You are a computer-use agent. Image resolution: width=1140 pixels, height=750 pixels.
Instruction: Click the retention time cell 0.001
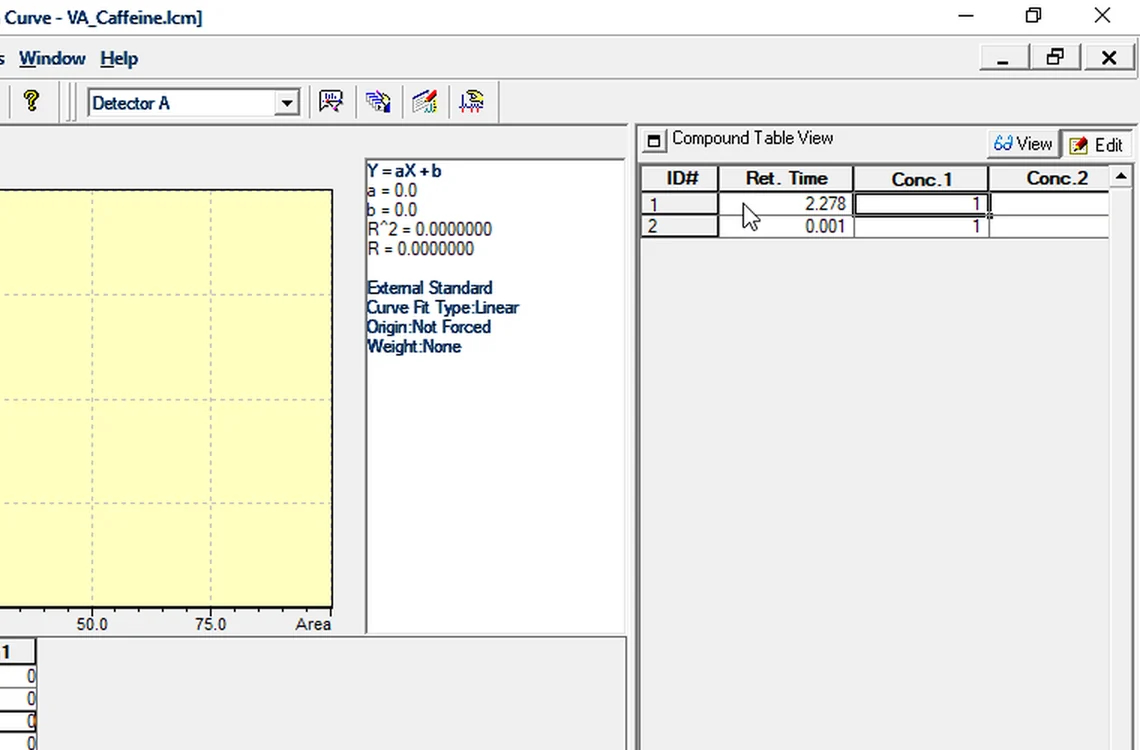[x=786, y=227]
